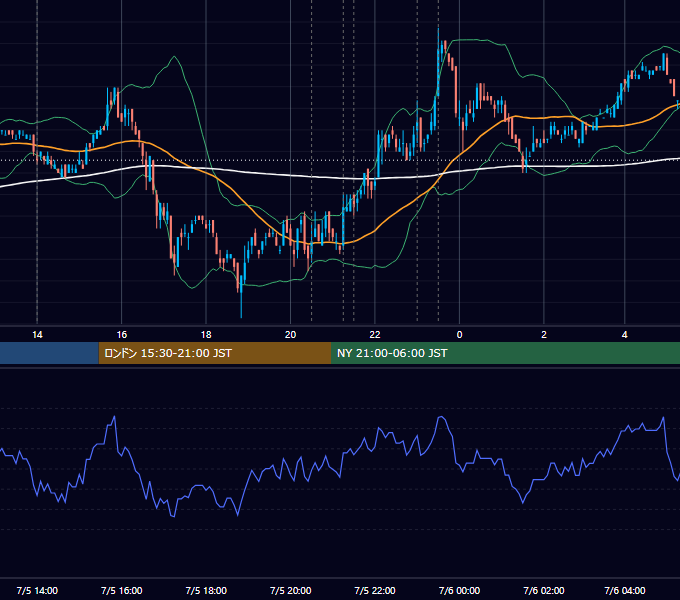This screenshot has width=680, height=600.
Task: Click the 0 hour label
Action: [459, 335]
